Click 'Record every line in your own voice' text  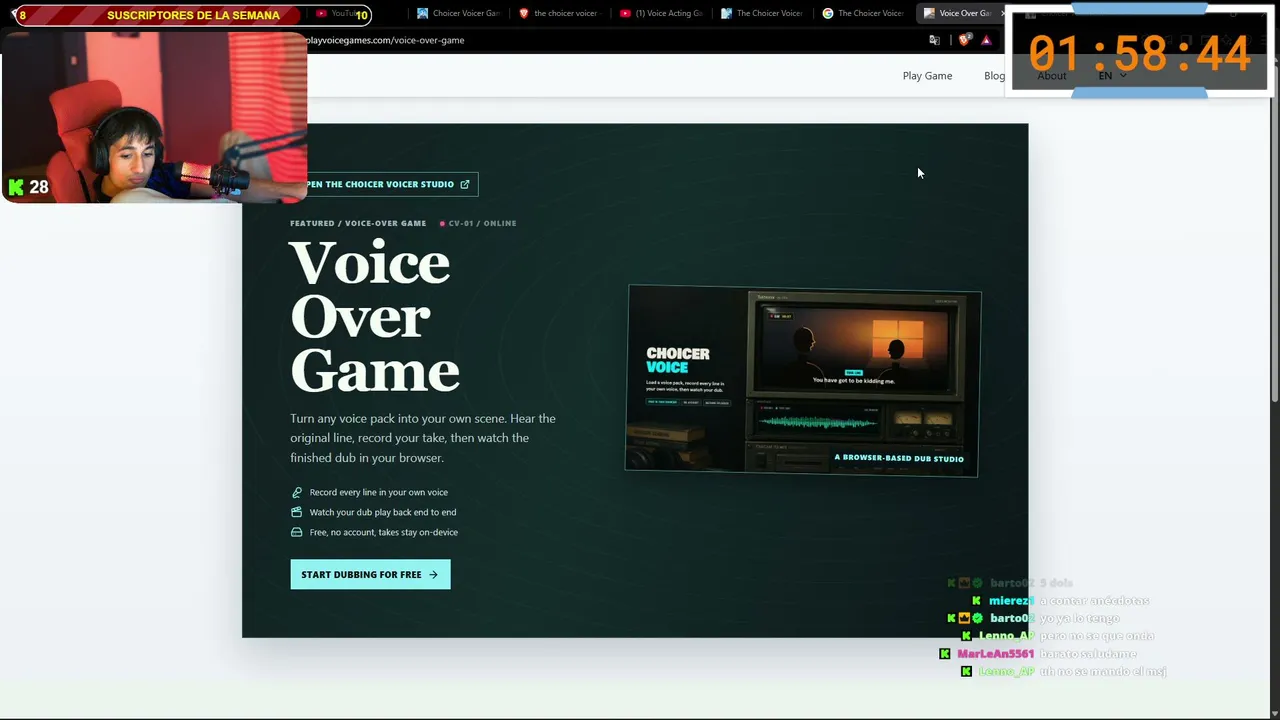(x=379, y=492)
